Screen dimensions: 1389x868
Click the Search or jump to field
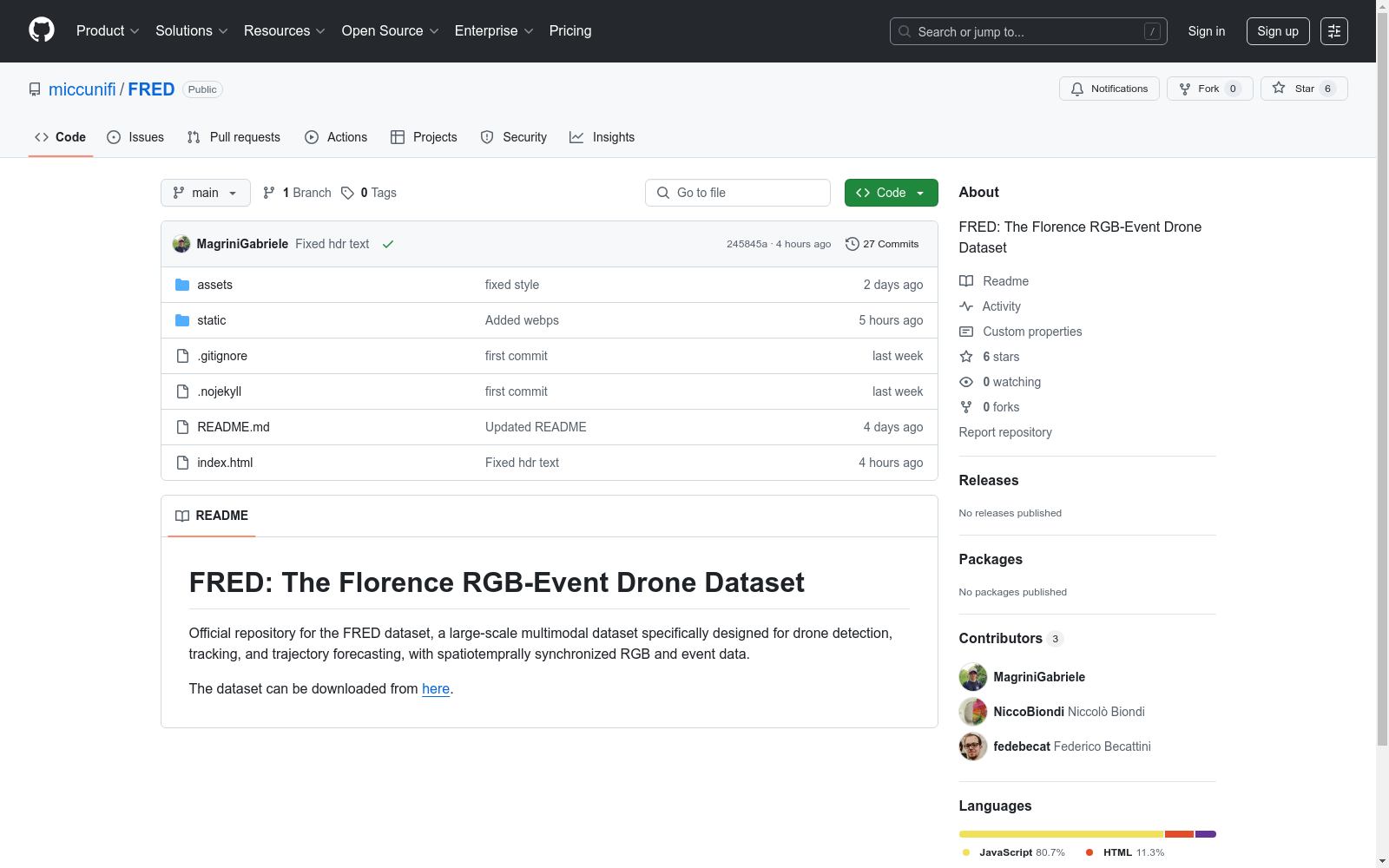pos(1028,31)
